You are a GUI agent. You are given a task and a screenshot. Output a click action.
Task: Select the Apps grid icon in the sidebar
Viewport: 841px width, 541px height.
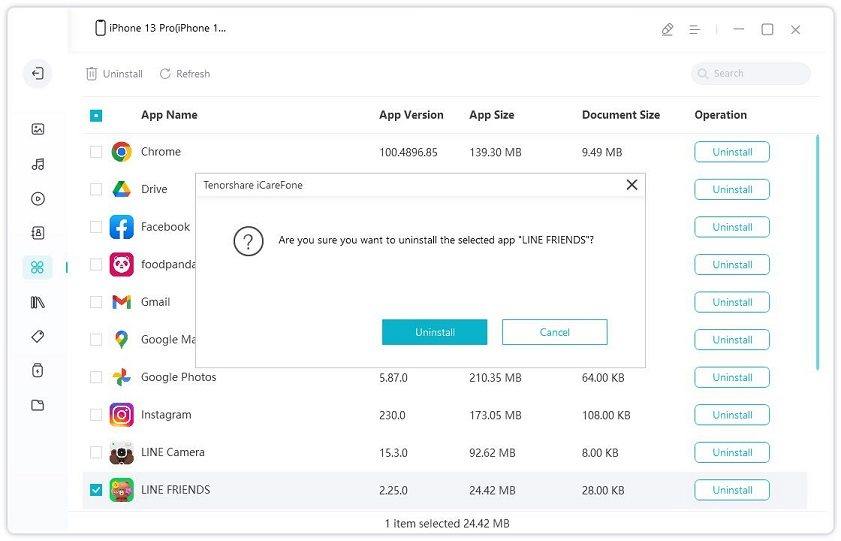point(37,267)
